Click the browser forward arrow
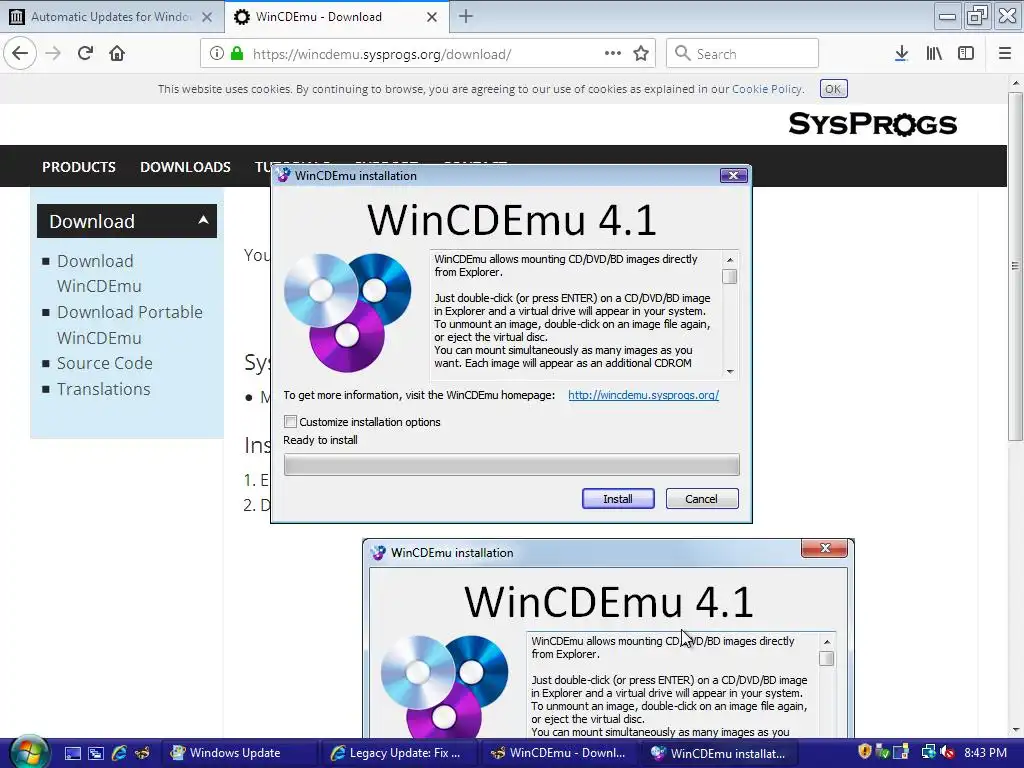The width and height of the screenshot is (1024, 768). click(53, 54)
